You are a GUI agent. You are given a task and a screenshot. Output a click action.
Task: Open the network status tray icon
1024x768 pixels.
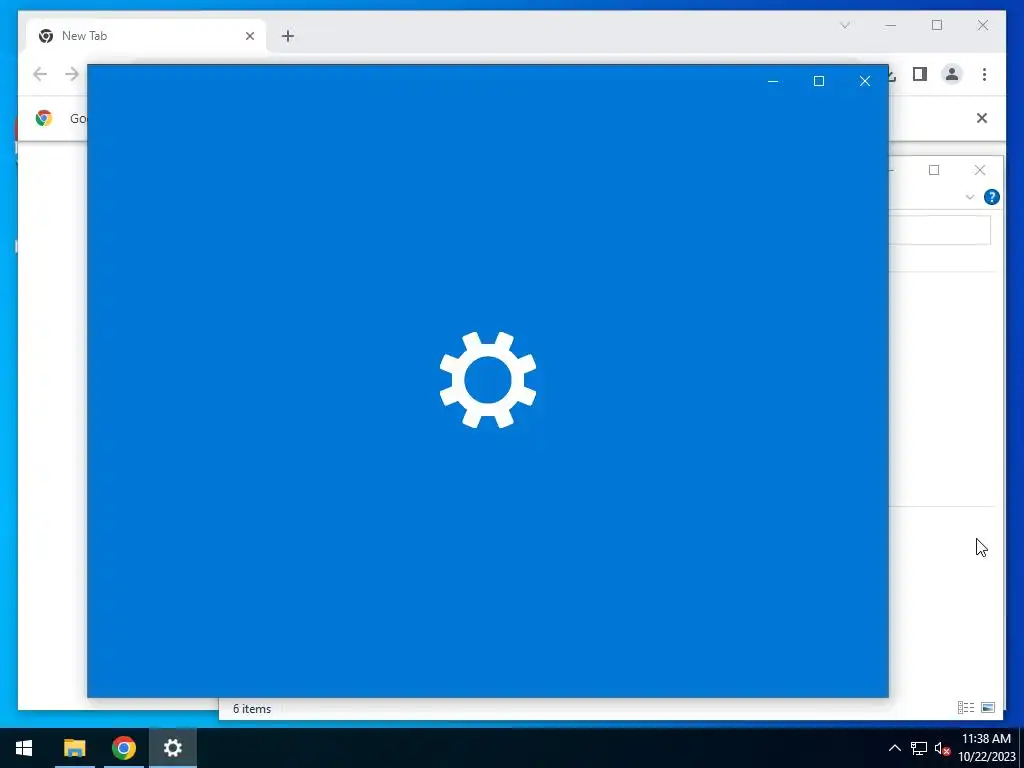(x=919, y=748)
